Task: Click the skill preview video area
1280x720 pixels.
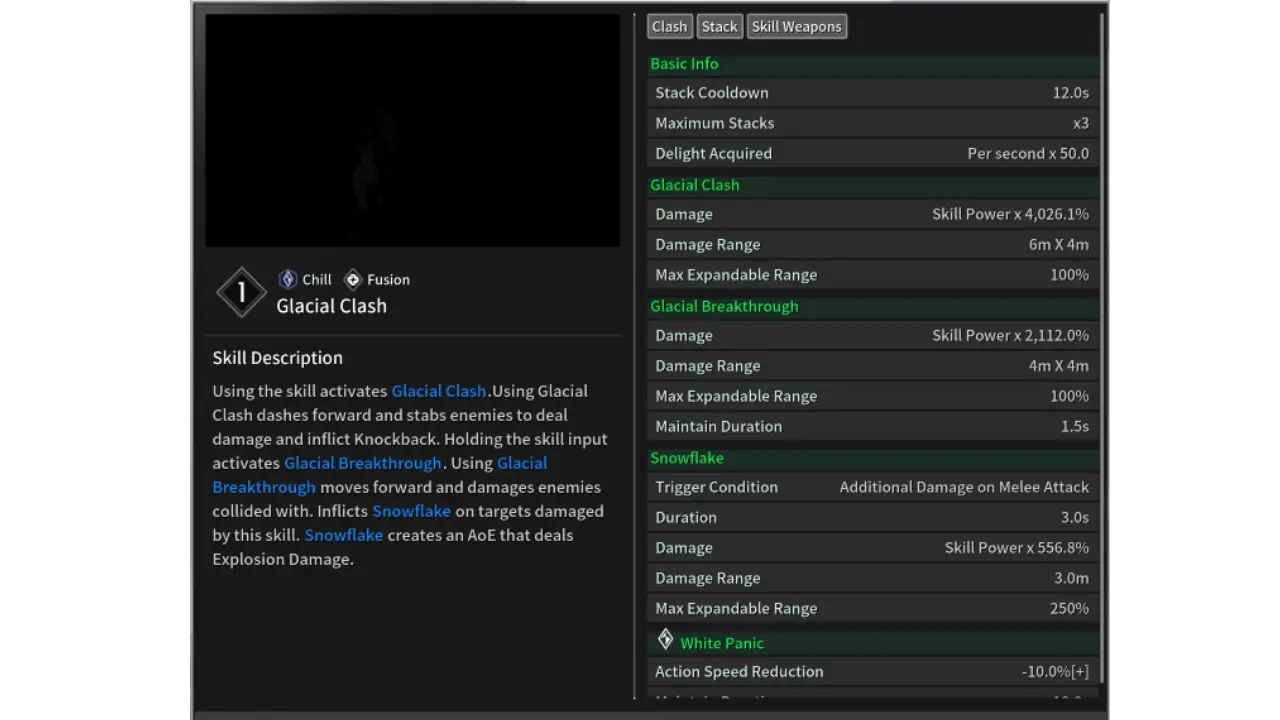Action: [412, 130]
